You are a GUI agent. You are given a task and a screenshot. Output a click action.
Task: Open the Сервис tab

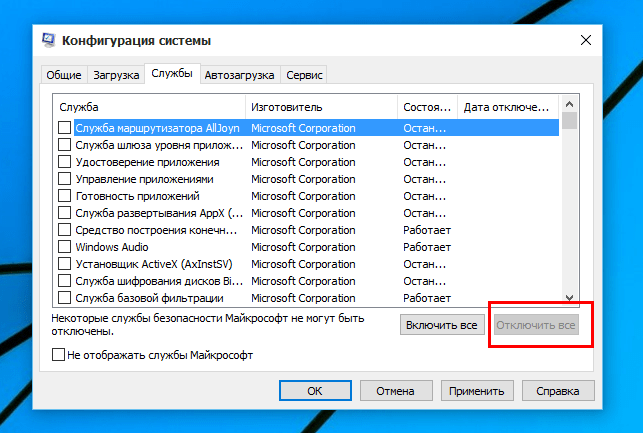click(x=304, y=75)
